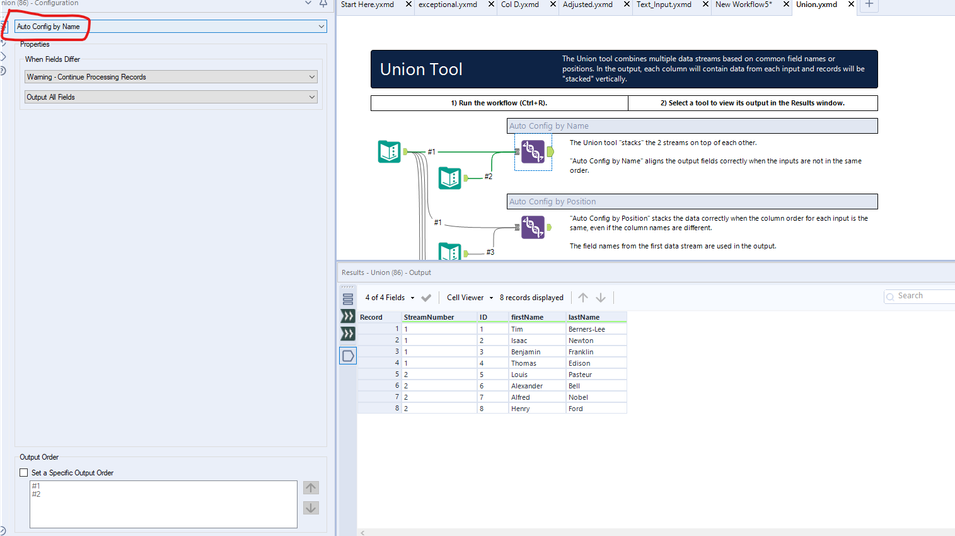Move output order up with the up arrow

(x=311, y=488)
